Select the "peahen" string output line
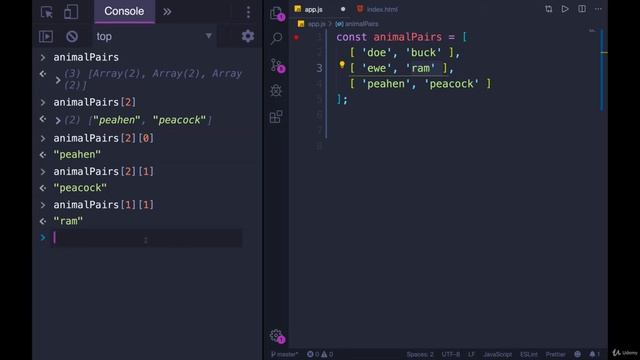This screenshot has height=360, width=640. pos(77,155)
